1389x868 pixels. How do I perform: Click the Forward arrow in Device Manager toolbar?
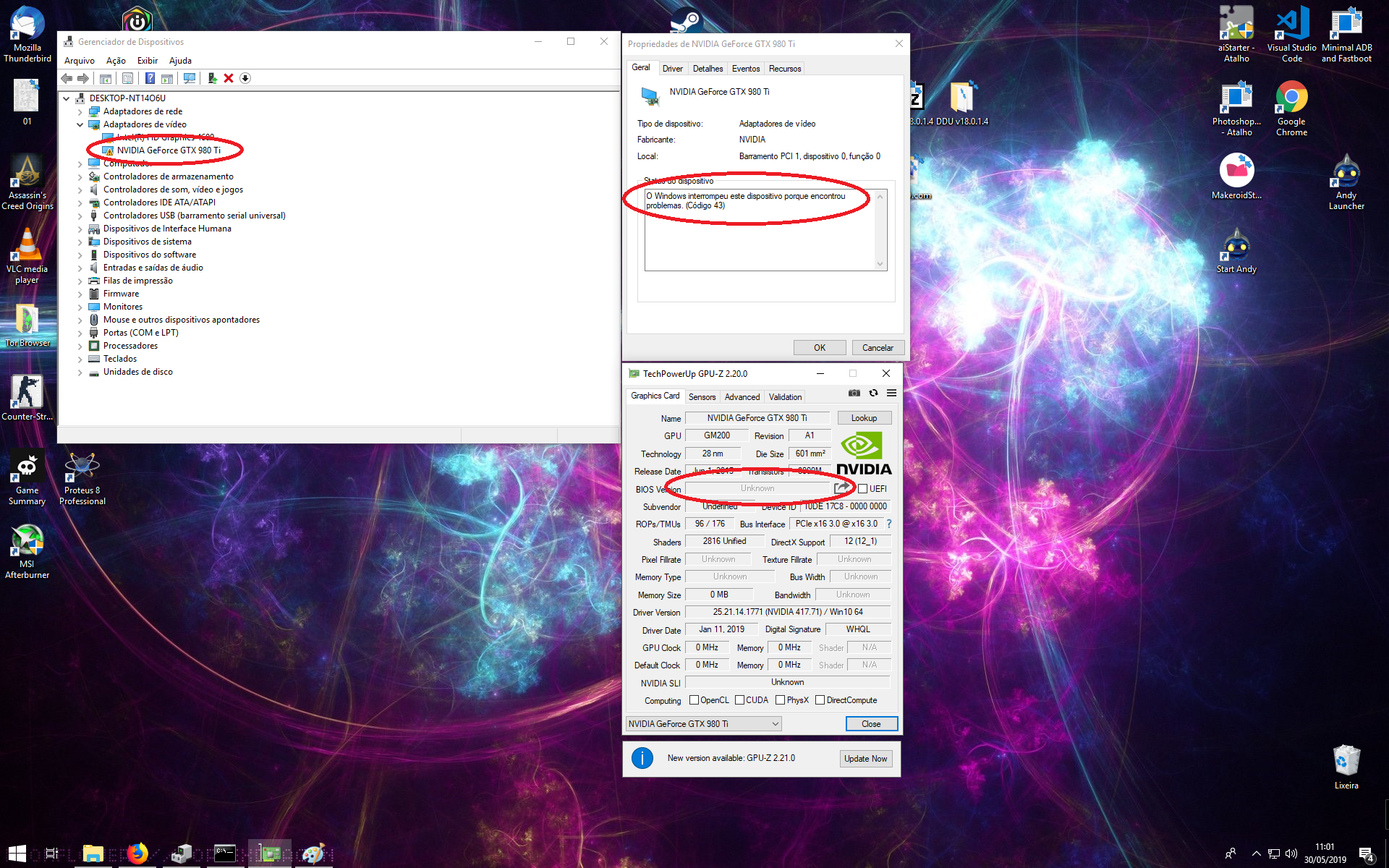click(83, 78)
